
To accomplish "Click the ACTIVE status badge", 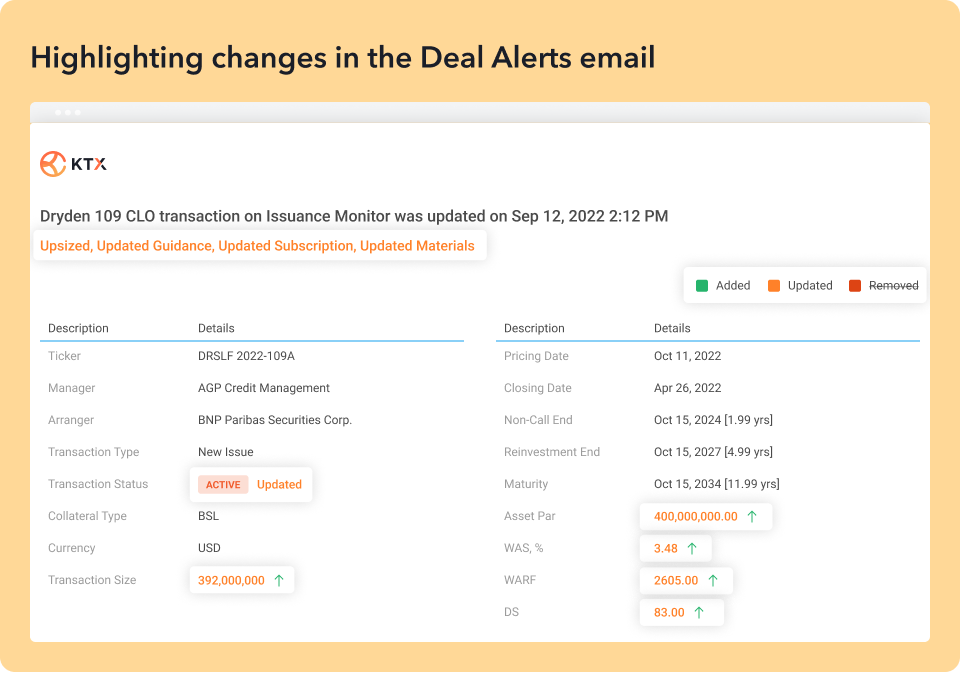I will point(223,484).
